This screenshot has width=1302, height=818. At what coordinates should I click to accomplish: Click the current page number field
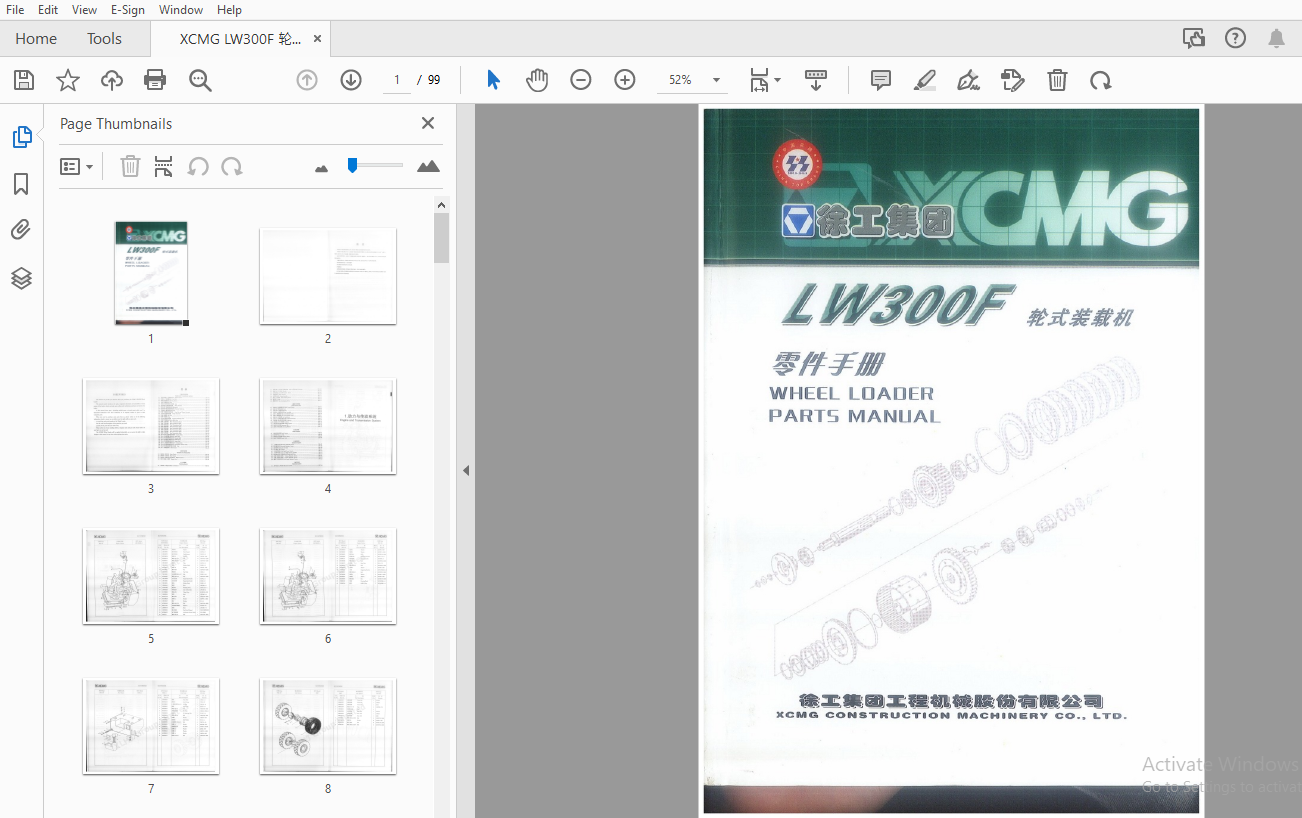(397, 80)
